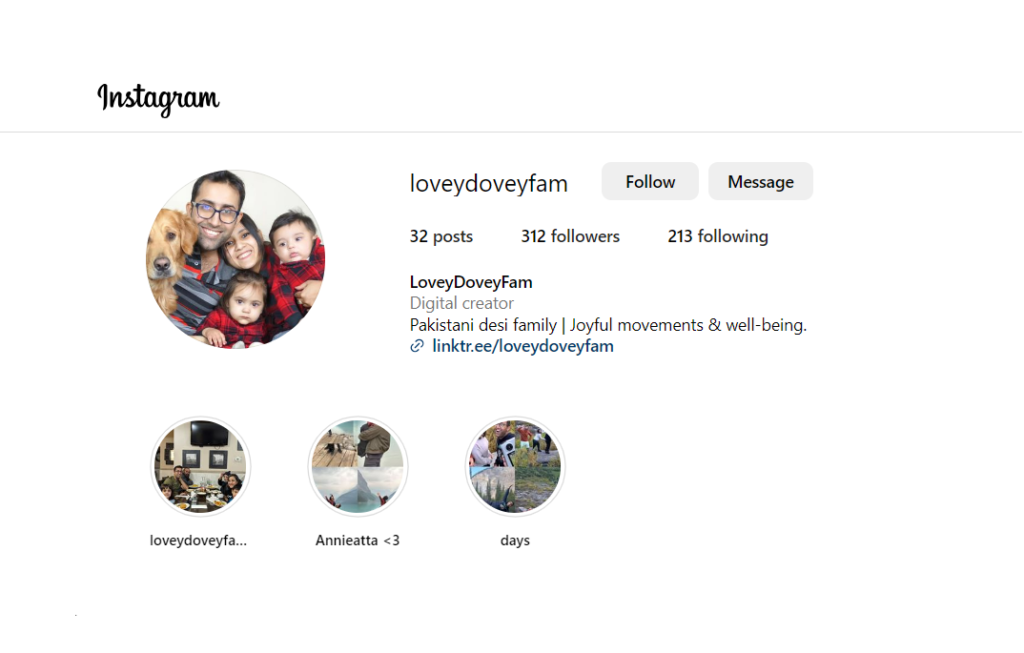This screenshot has width=1024, height=653.
Task: Open the linktr.ee/loveydoveyfam link
Action: 523,346
